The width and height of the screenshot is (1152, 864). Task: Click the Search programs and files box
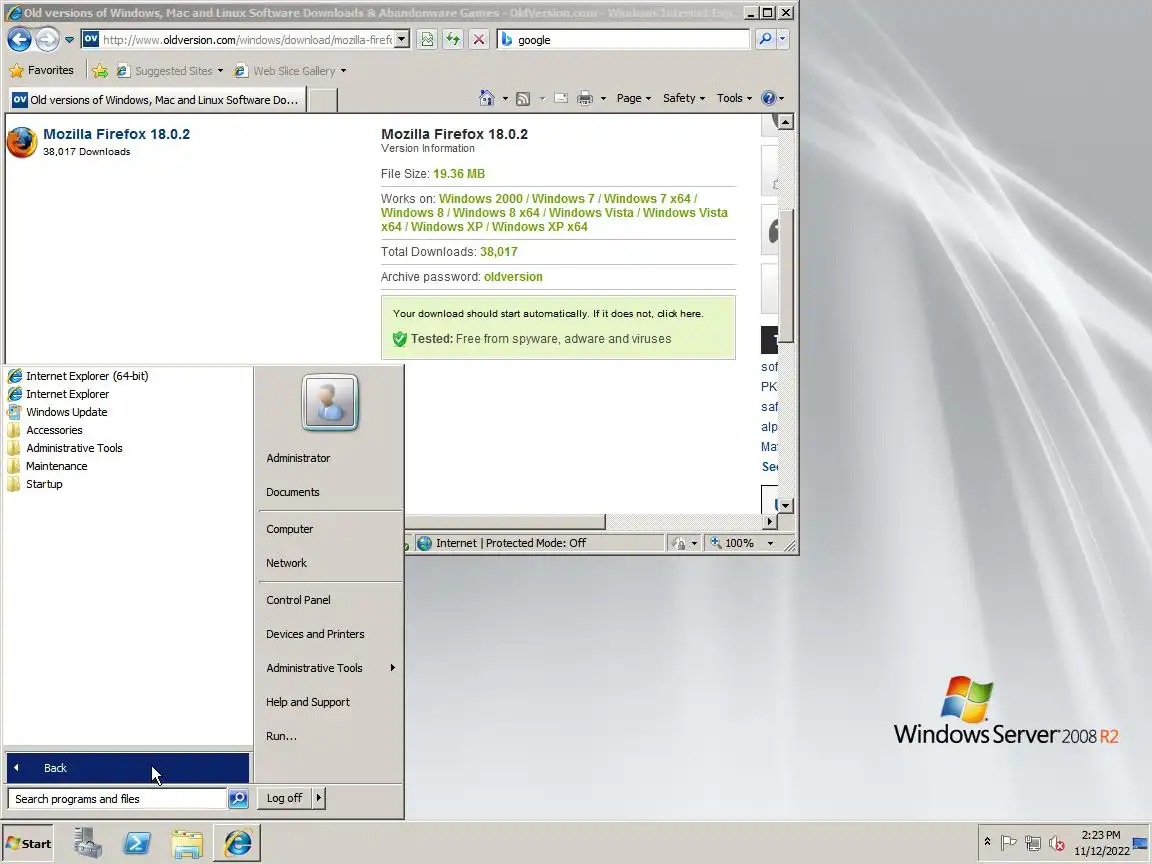coord(117,799)
